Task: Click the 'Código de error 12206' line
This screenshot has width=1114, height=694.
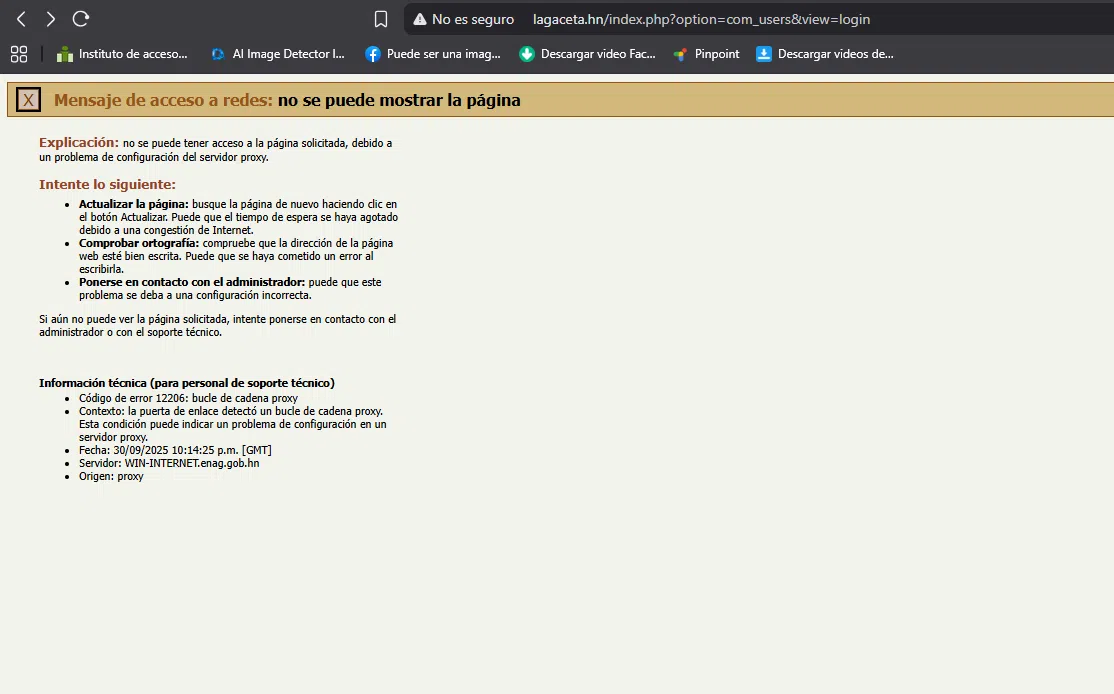Action: [188, 398]
